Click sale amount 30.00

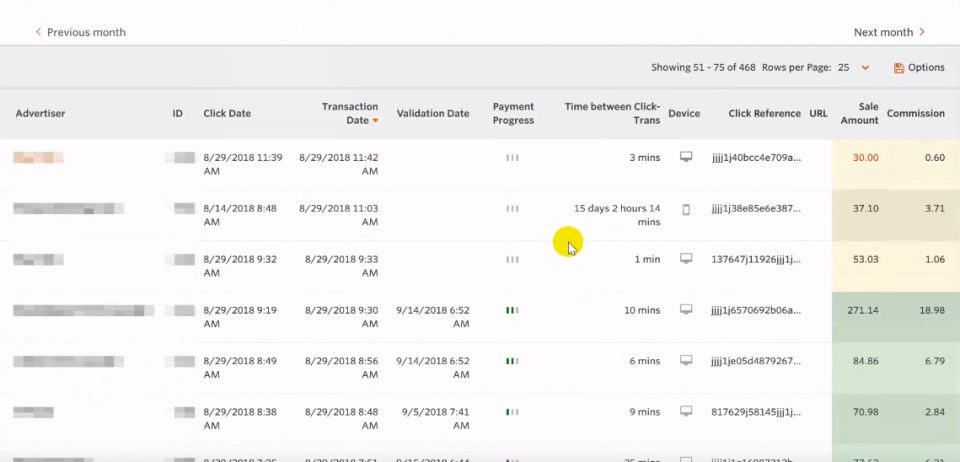[866, 158]
